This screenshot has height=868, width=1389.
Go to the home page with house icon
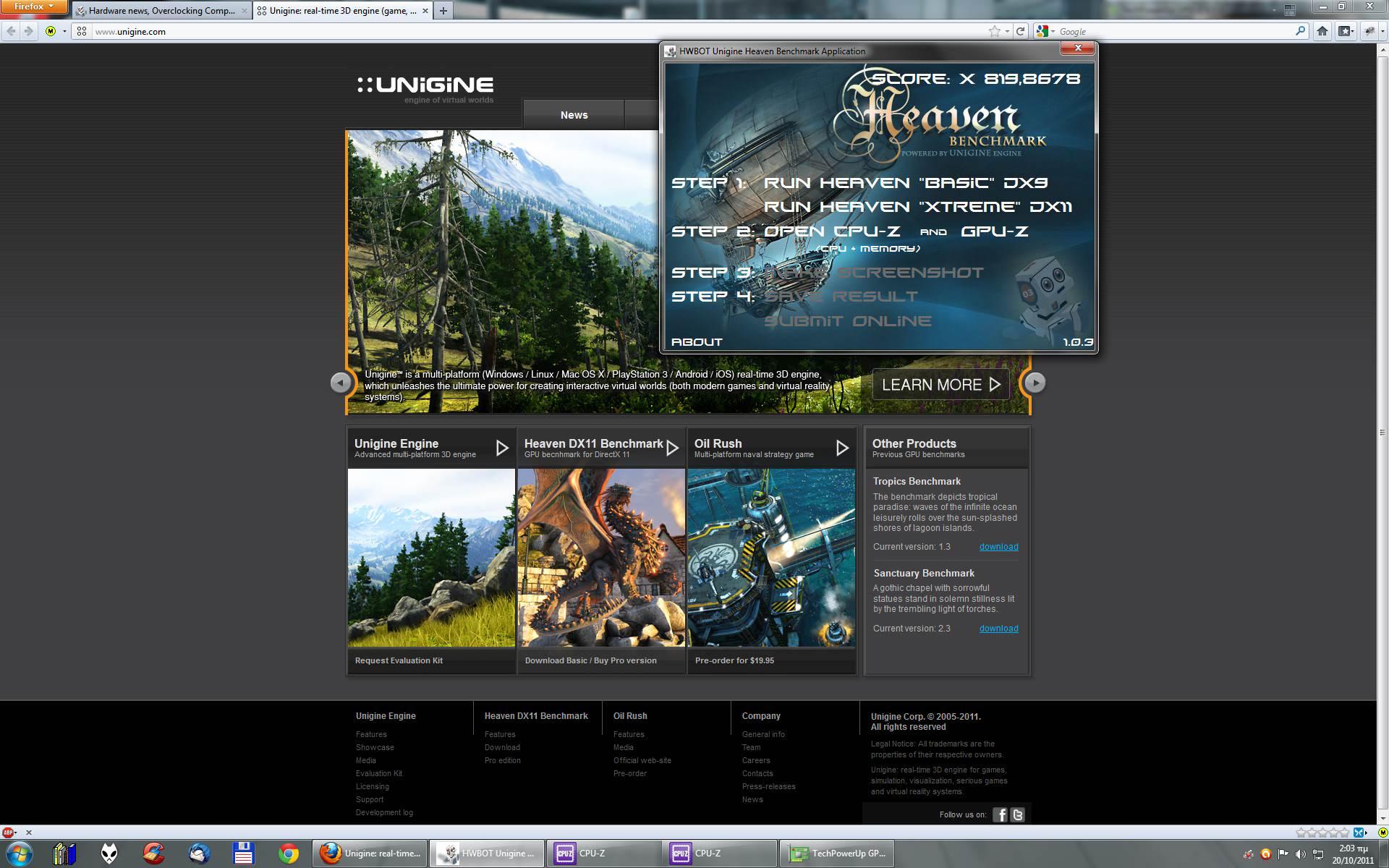click(1322, 31)
